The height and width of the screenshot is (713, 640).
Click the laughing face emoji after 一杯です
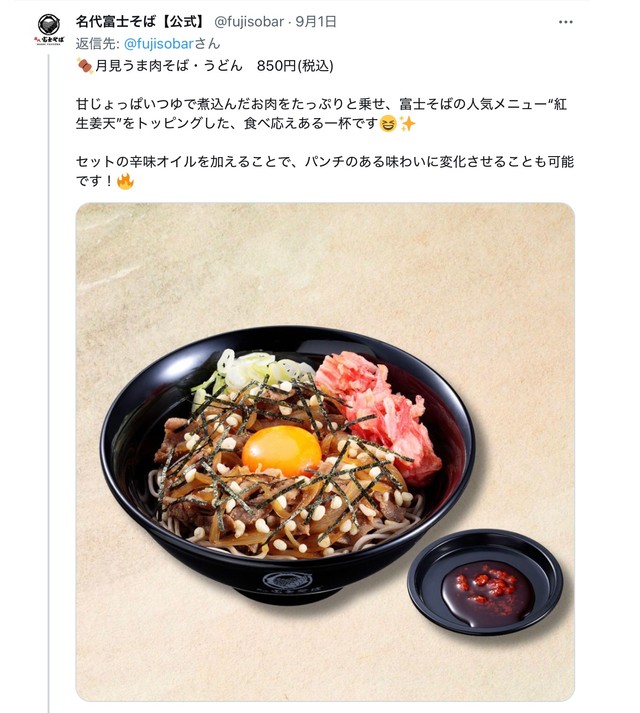point(388,124)
